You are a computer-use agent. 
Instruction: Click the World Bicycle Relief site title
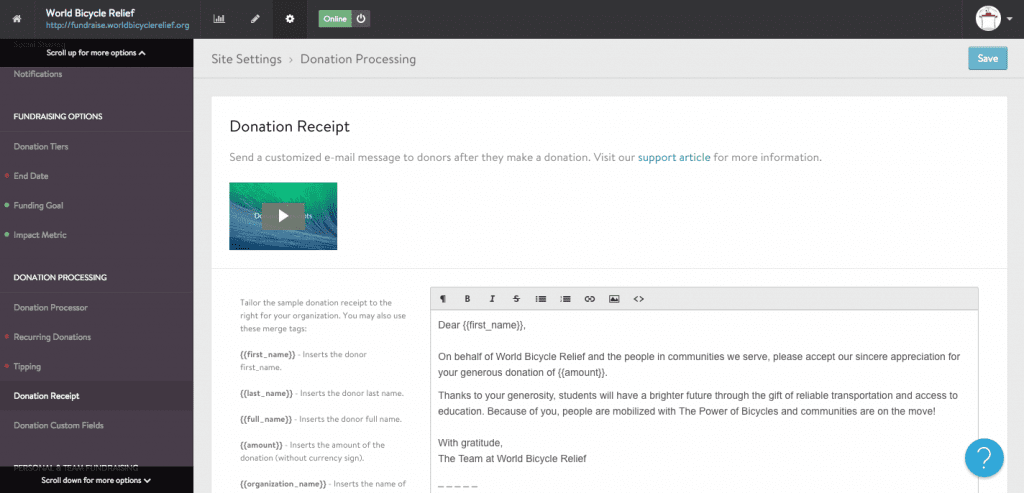click(90, 13)
